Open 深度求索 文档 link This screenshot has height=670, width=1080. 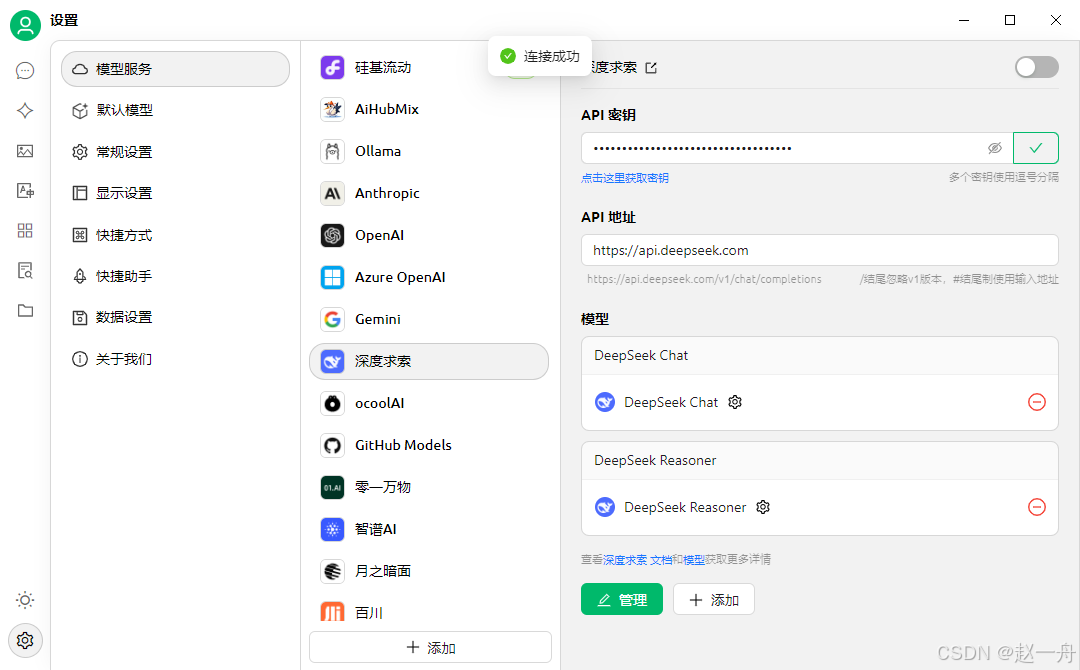638,560
